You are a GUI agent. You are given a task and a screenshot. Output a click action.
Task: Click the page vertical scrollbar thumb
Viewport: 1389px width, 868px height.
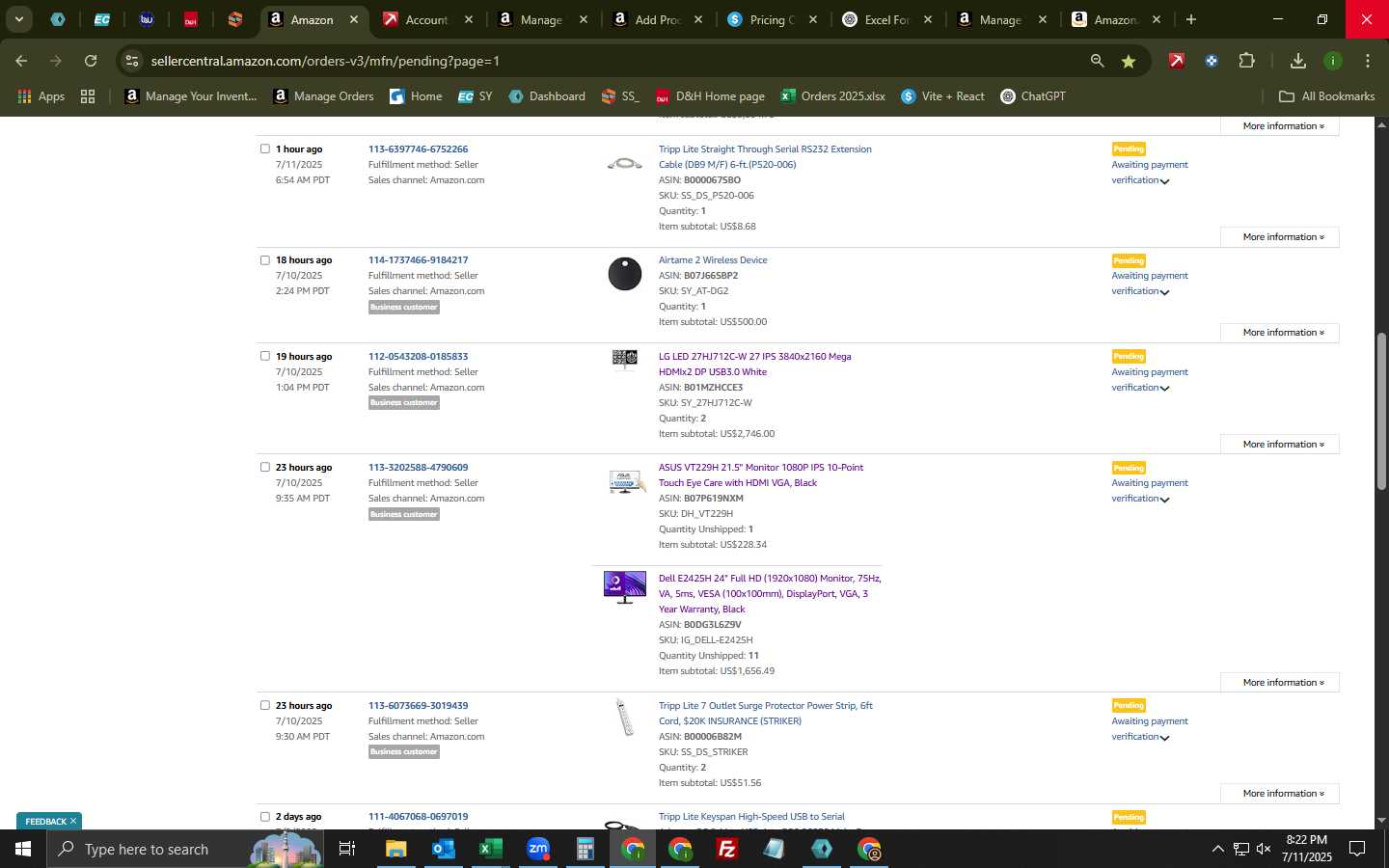click(1381, 411)
